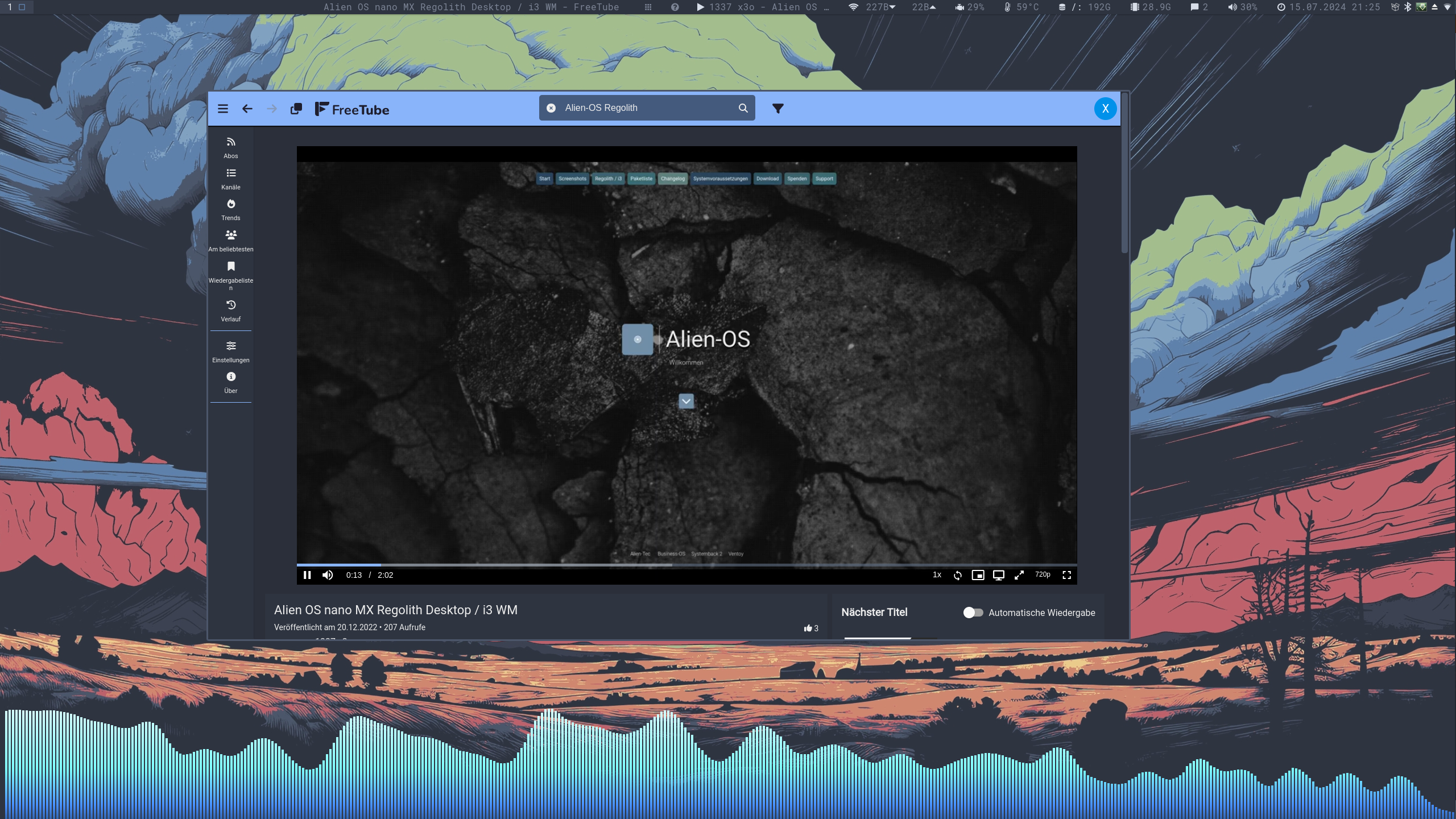This screenshot has width=1456, height=819.
Task: Click the Nächster Titel heading
Action: point(874,612)
